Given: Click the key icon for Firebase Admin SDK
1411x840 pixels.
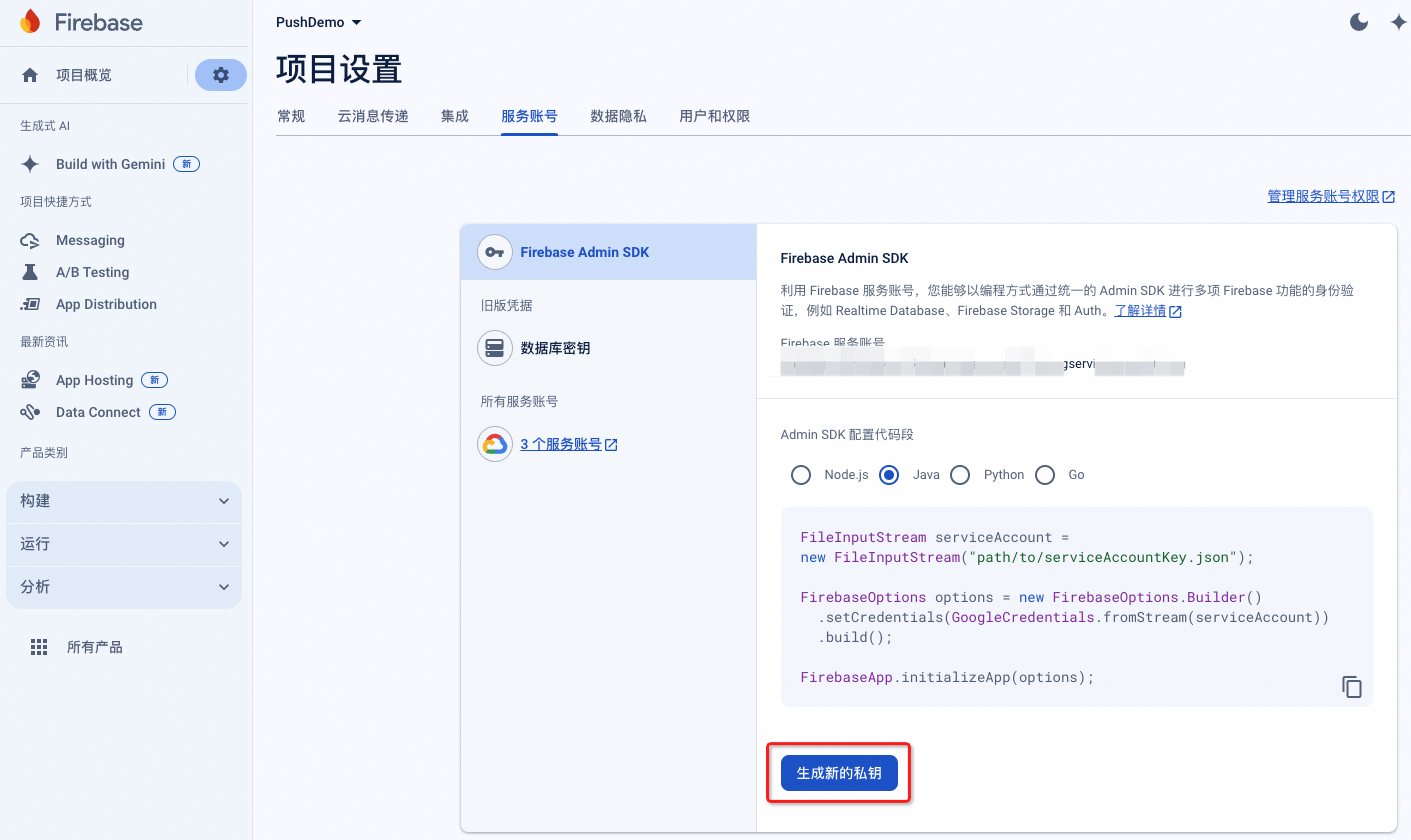Looking at the screenshot, I should point(494,252).
